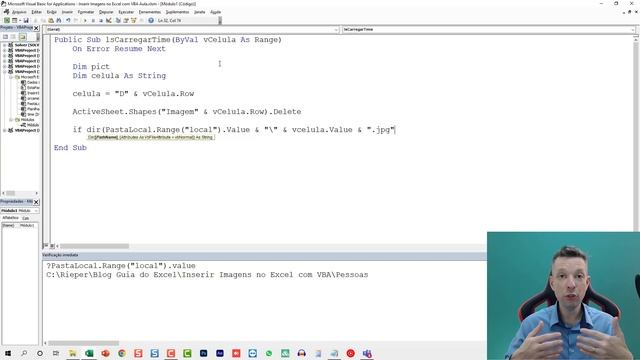Click the Break pause icon in toolbar

click(93, 20)
